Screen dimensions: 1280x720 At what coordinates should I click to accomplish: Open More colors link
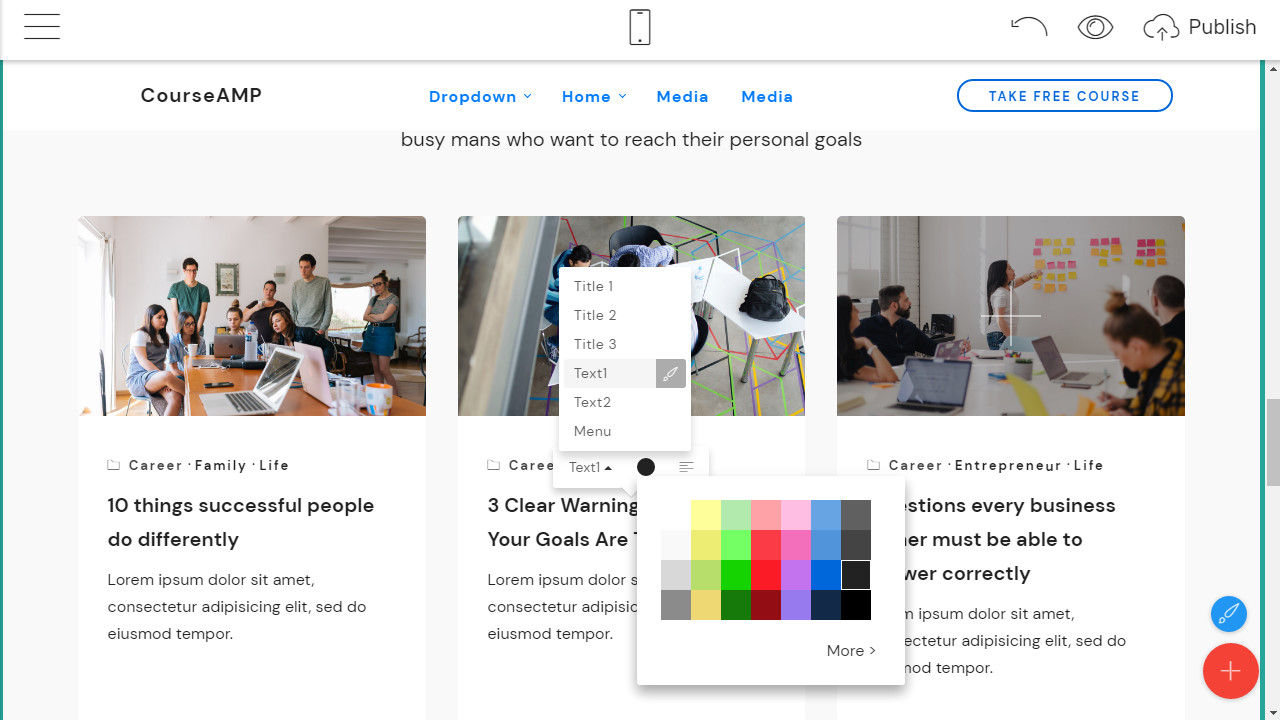click(x=851, y=650)
